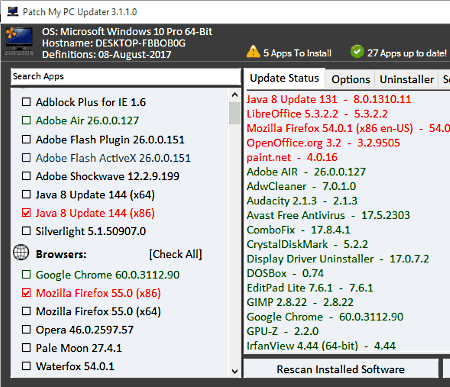Check Silverlight 5.1.50907.0

(x=26, y=231)
